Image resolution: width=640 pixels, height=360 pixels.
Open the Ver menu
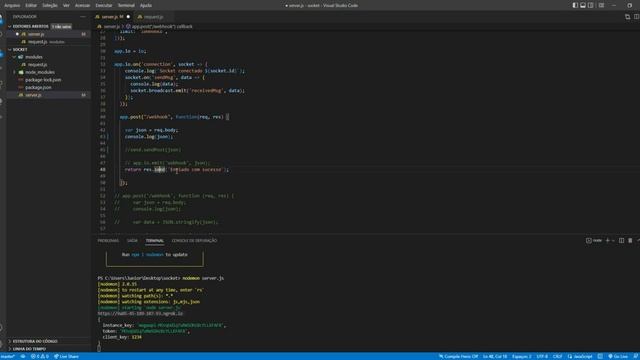pos(66,5)
